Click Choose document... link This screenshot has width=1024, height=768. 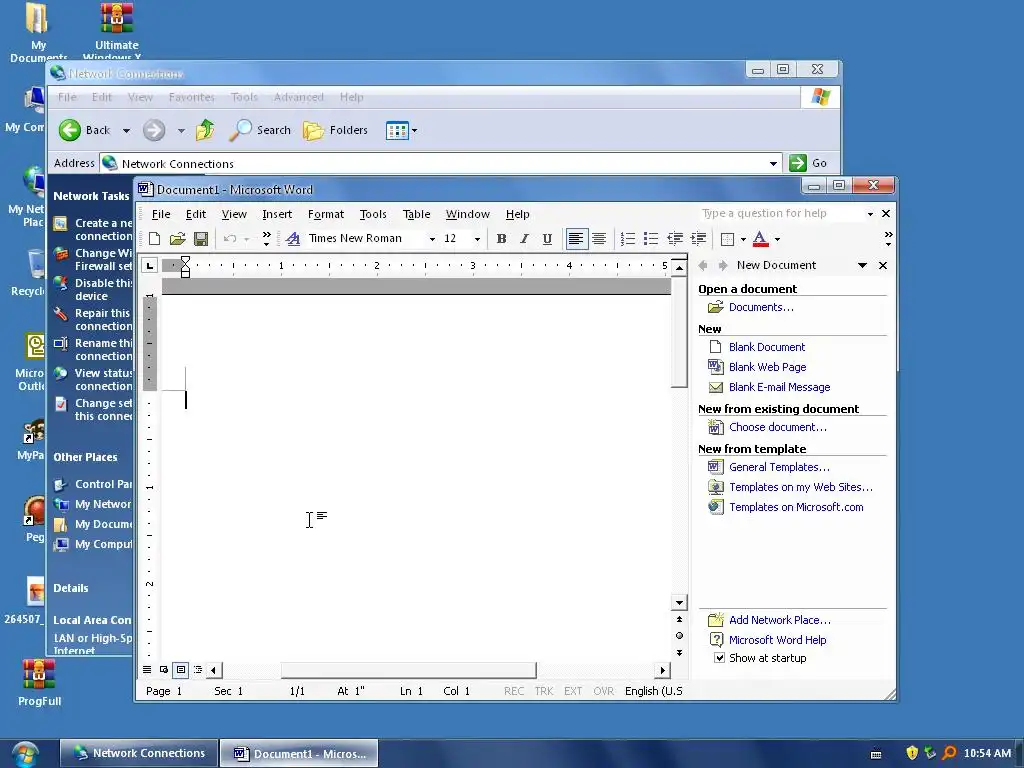(778, 427)
